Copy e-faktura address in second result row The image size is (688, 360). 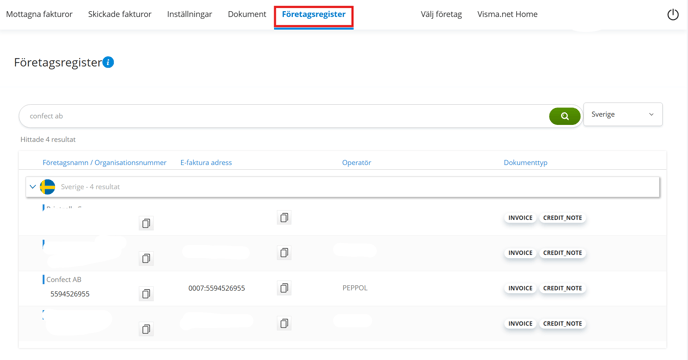(x=284, y=253)
